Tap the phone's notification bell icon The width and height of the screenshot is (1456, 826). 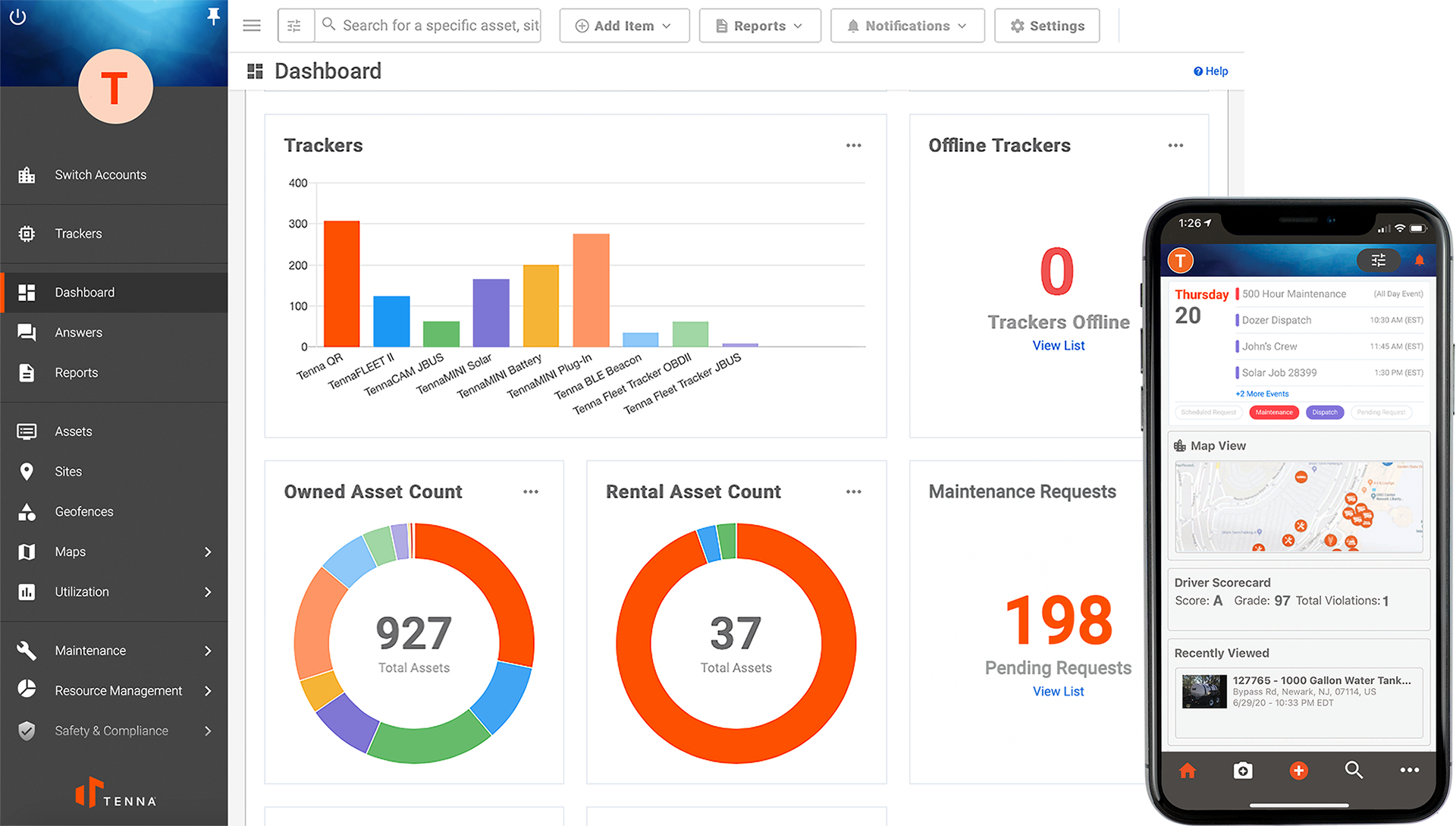pos(1420,261)
